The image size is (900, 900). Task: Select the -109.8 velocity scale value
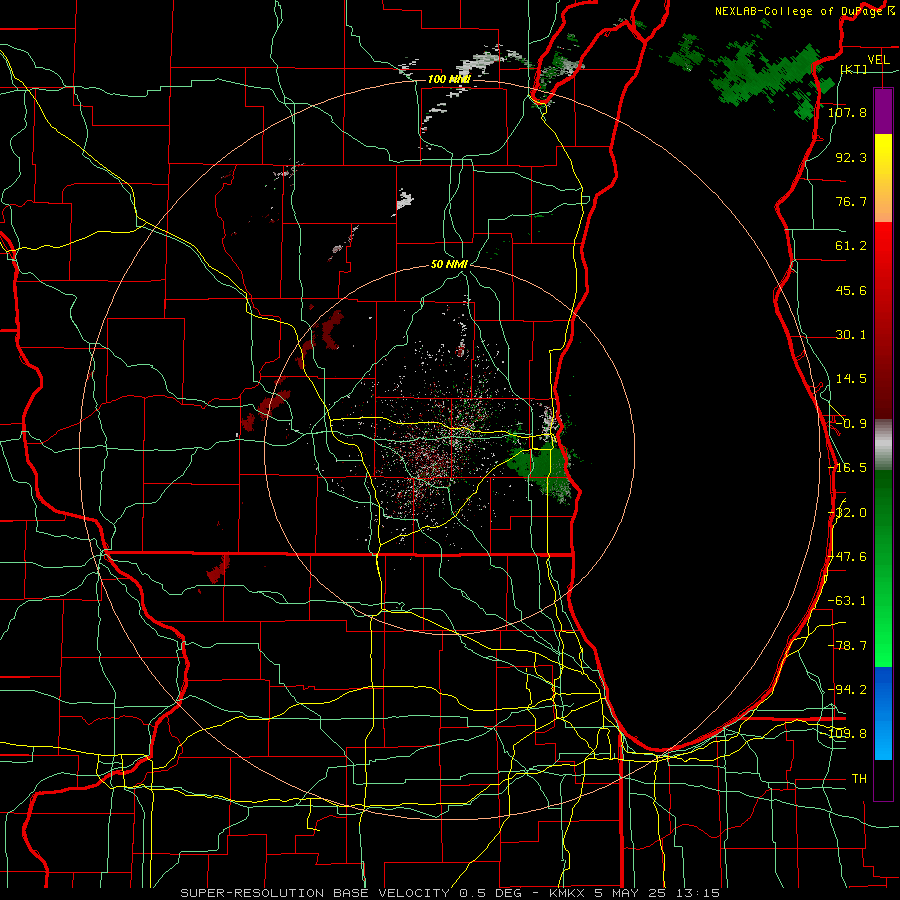[847, 734]
